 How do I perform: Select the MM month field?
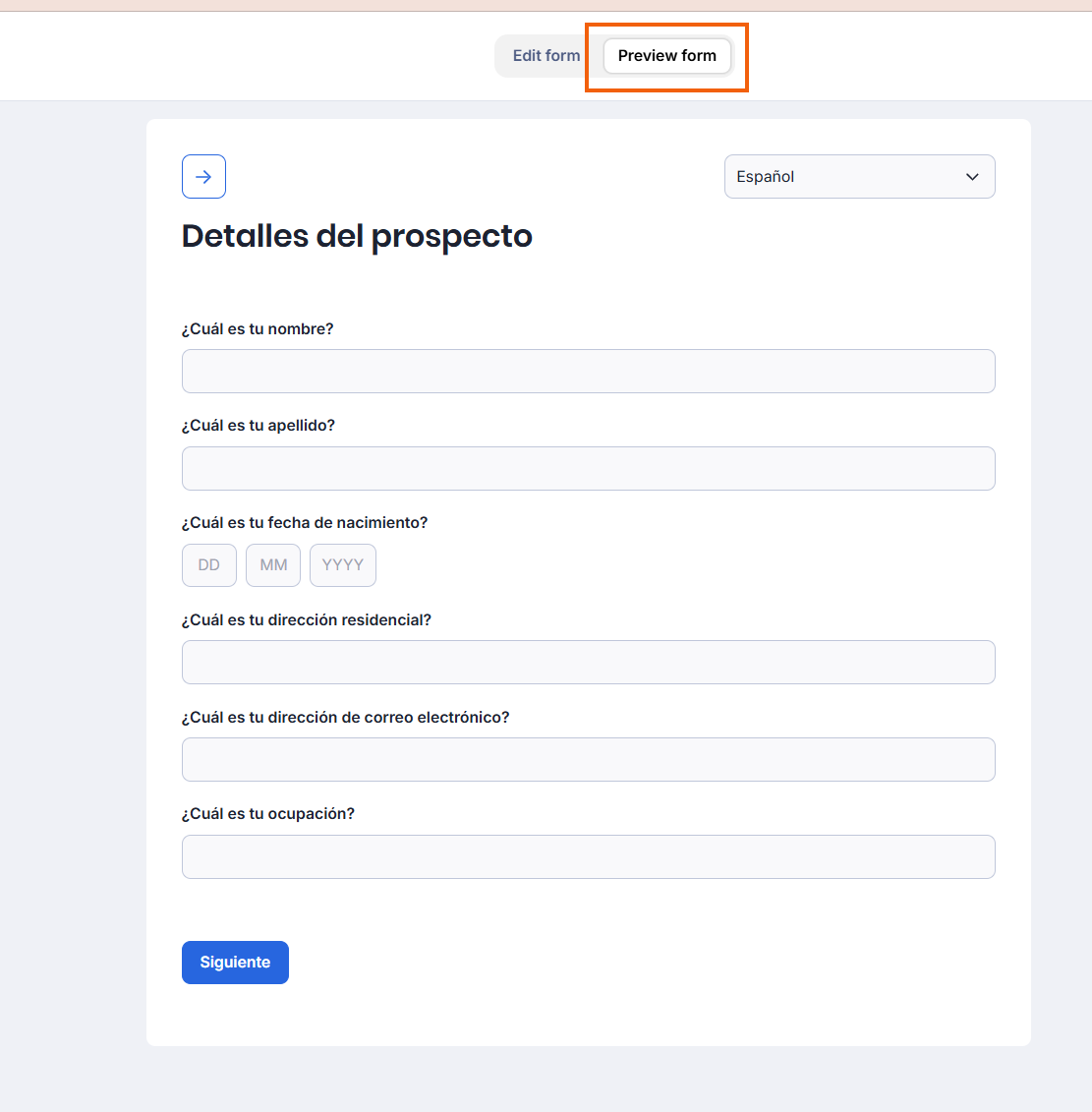pos(273,565)
